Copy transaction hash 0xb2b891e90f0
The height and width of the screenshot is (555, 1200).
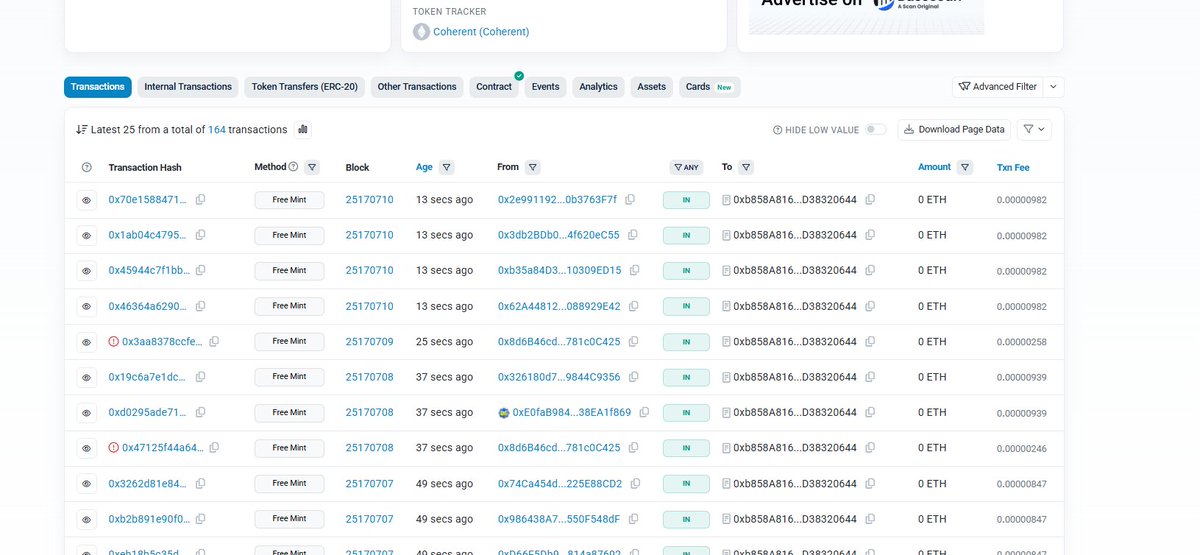pyautogui.click(x=201, y=519)
